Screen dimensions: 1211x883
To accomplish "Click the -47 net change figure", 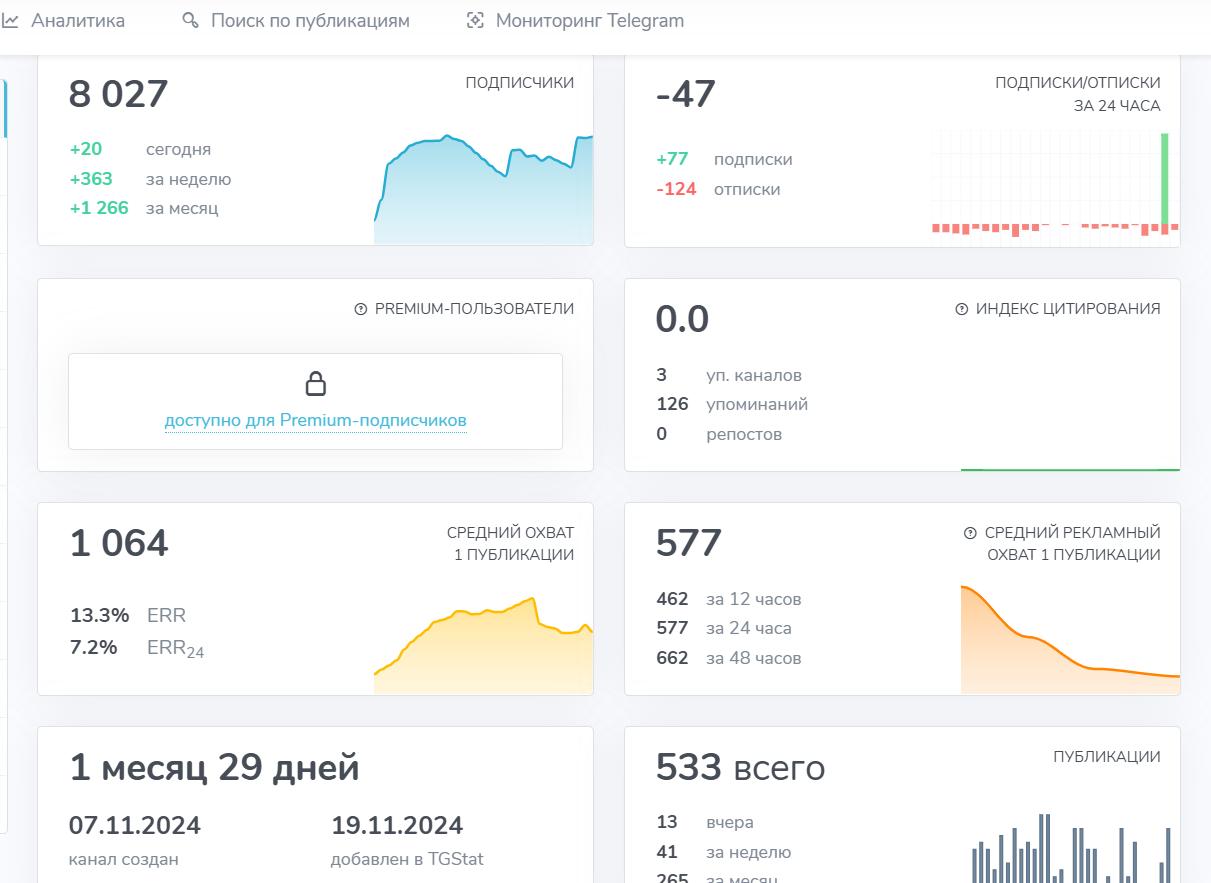I will (686, 94).
